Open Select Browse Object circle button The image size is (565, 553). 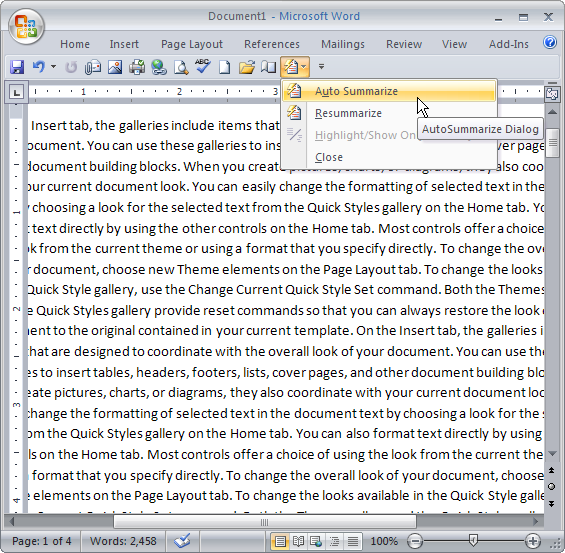[x=552, y=487]
